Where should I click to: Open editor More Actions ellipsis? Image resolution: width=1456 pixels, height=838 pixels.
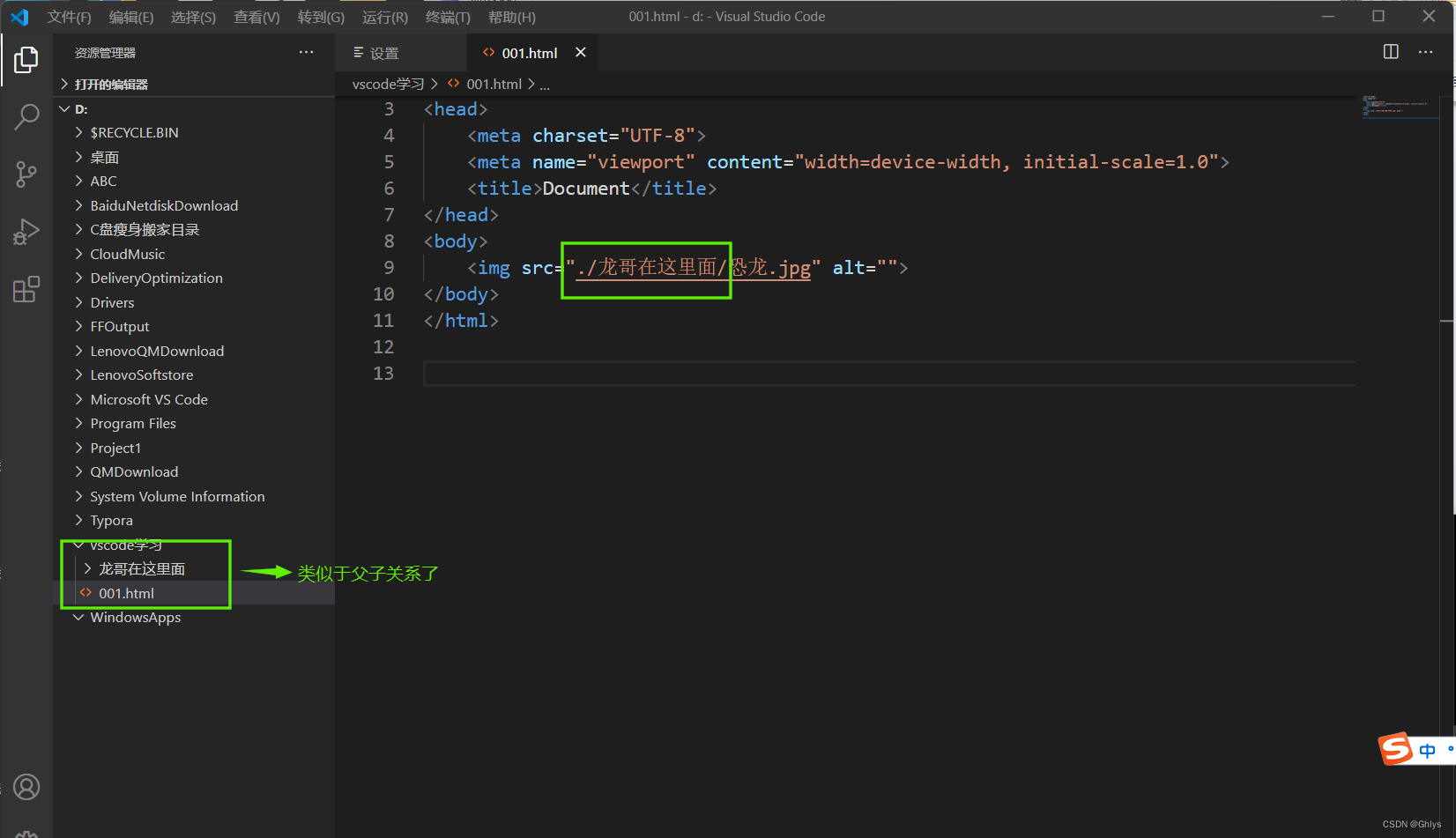click(x=1425, y=52)
